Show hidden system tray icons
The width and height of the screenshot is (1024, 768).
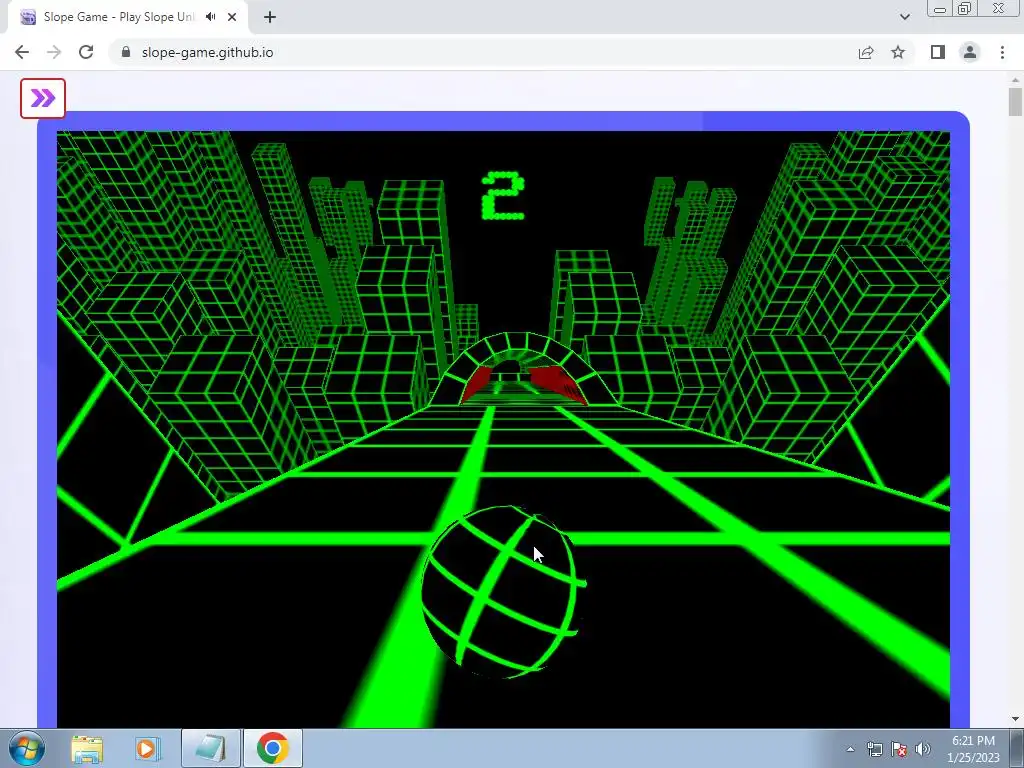click(850, 749)
